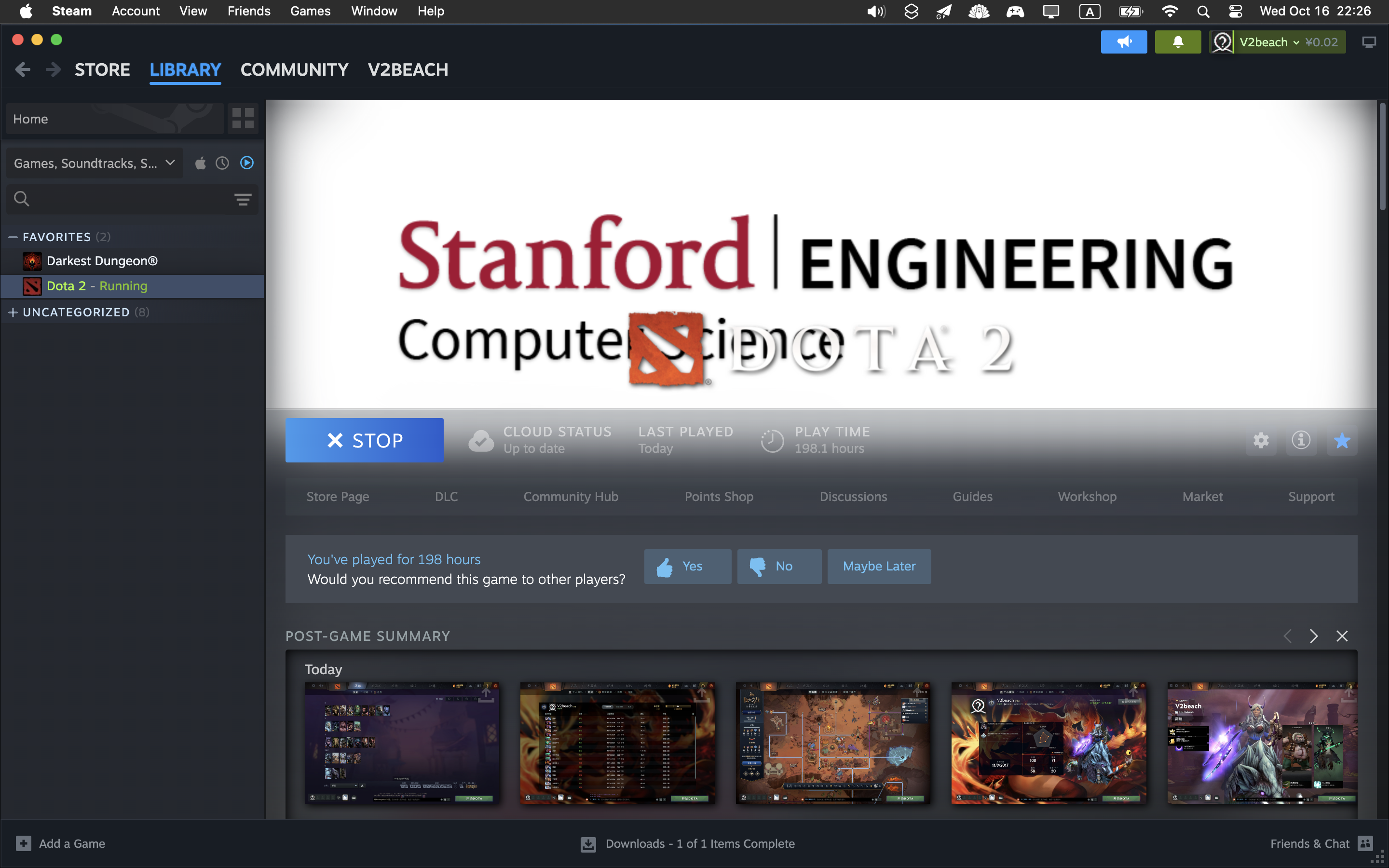Screen dimensions: 1389x868
Task: Choose Maybe Later for review
Action: coord(879,567)
